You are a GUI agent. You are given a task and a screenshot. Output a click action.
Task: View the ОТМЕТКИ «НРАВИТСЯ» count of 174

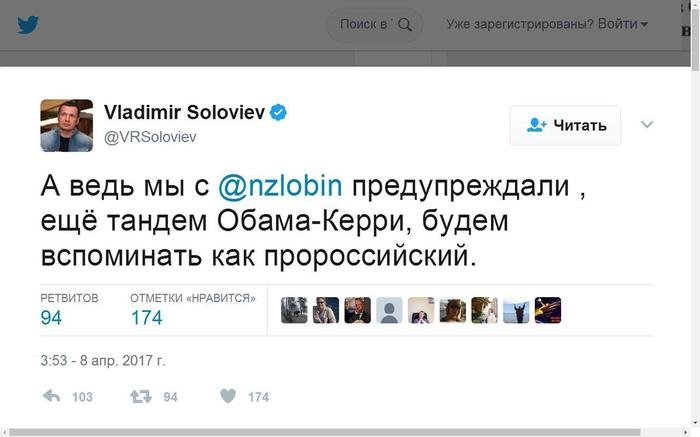(146, 318)
